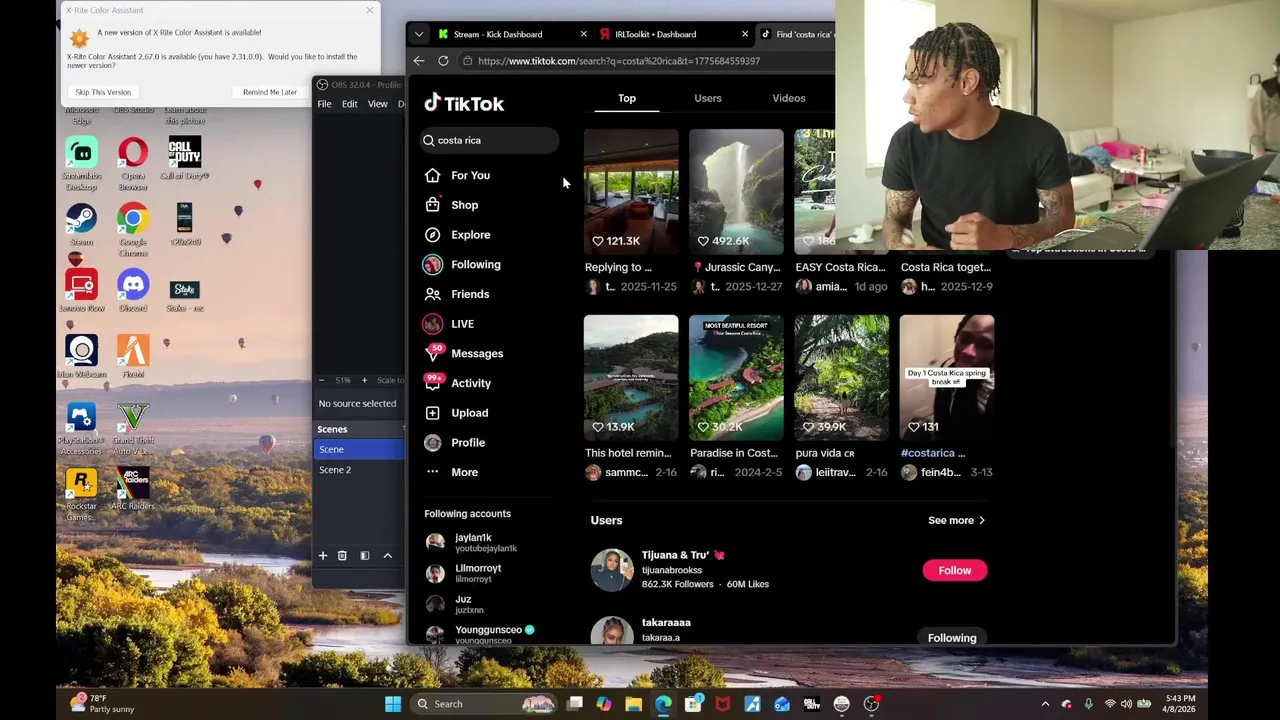The width and height of the screenshot is (1280, 720).
Task: Click the TikTok logo
Action: point(464,103)
